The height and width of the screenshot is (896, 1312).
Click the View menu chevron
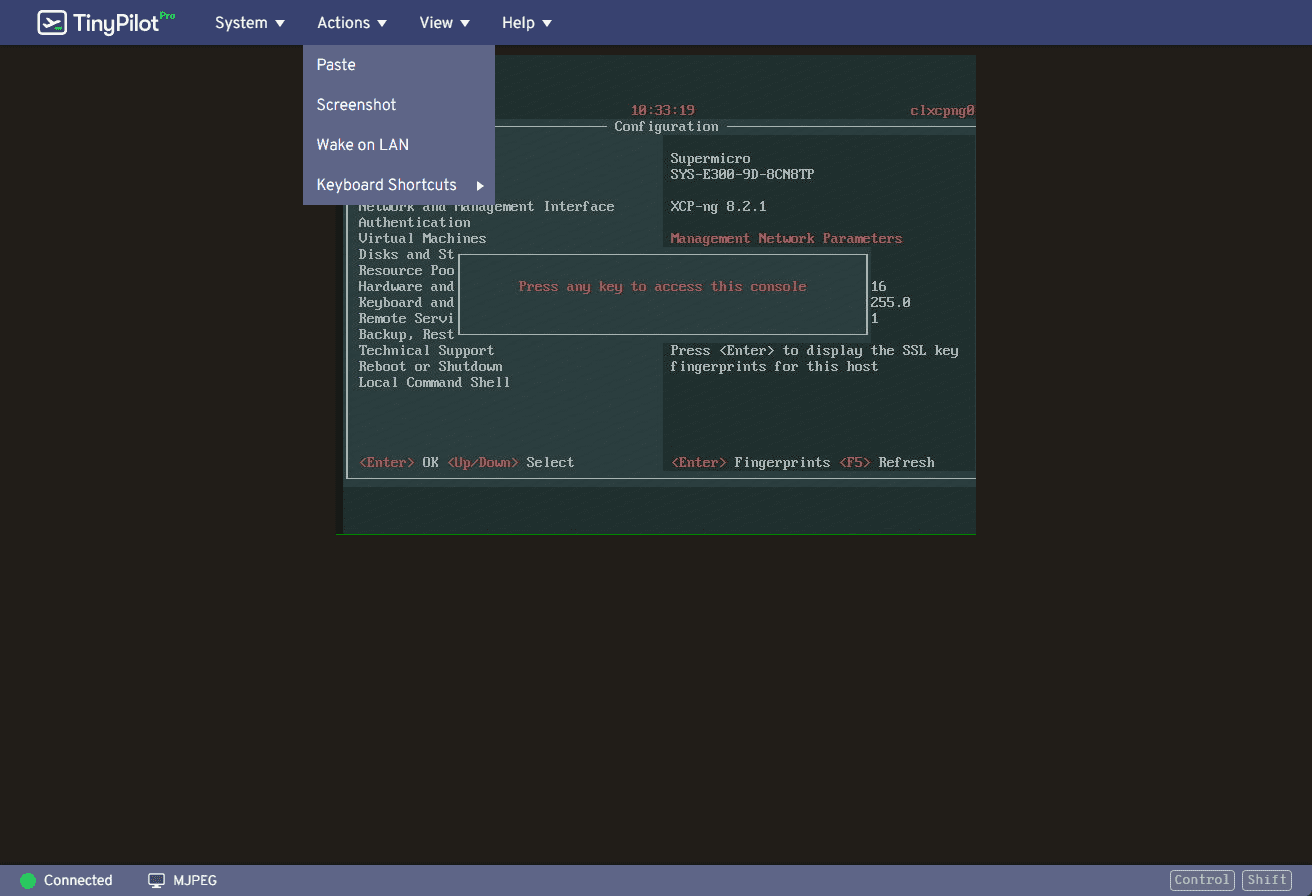[465, 22]
